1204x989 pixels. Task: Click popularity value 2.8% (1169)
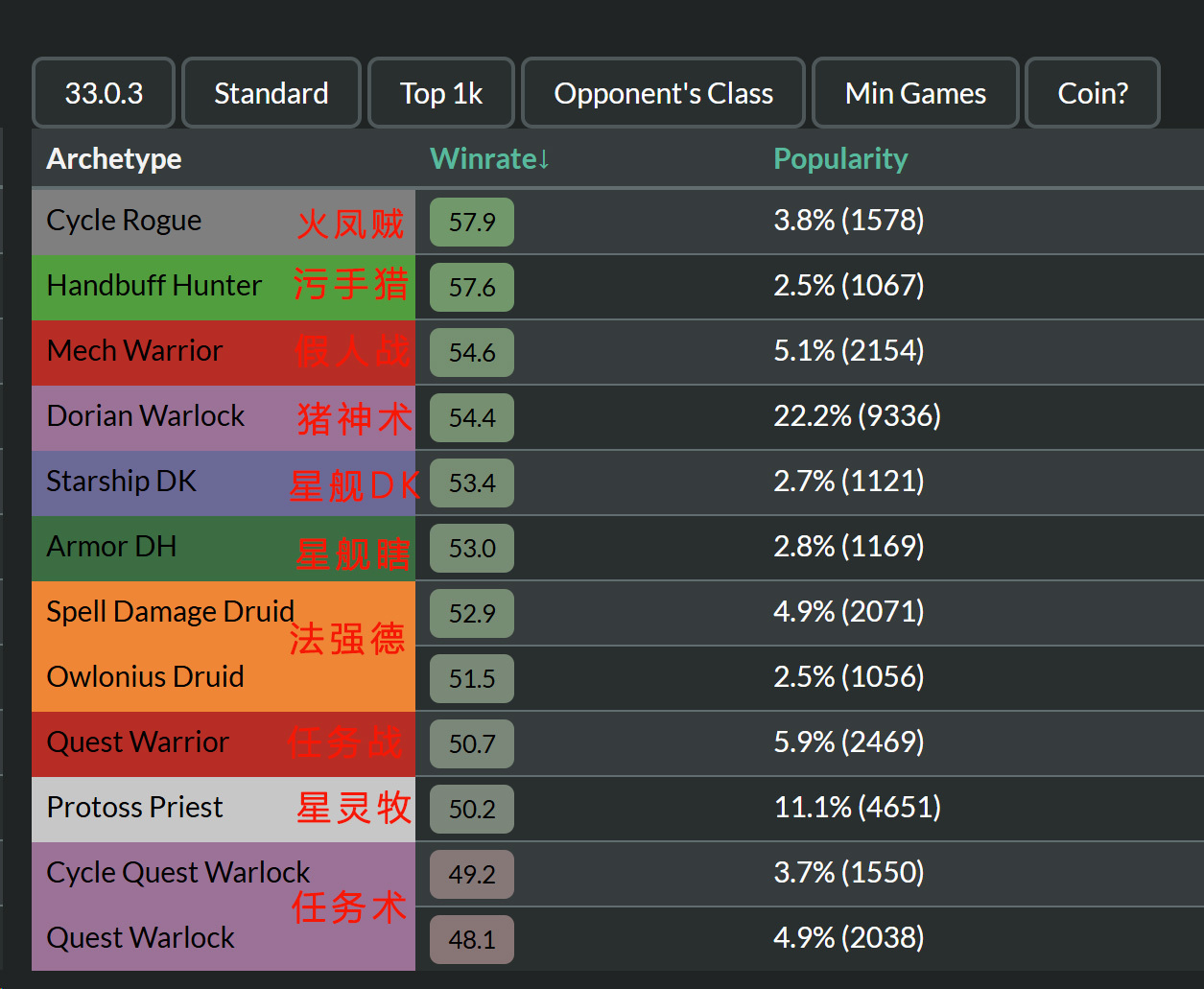(849, 547)
